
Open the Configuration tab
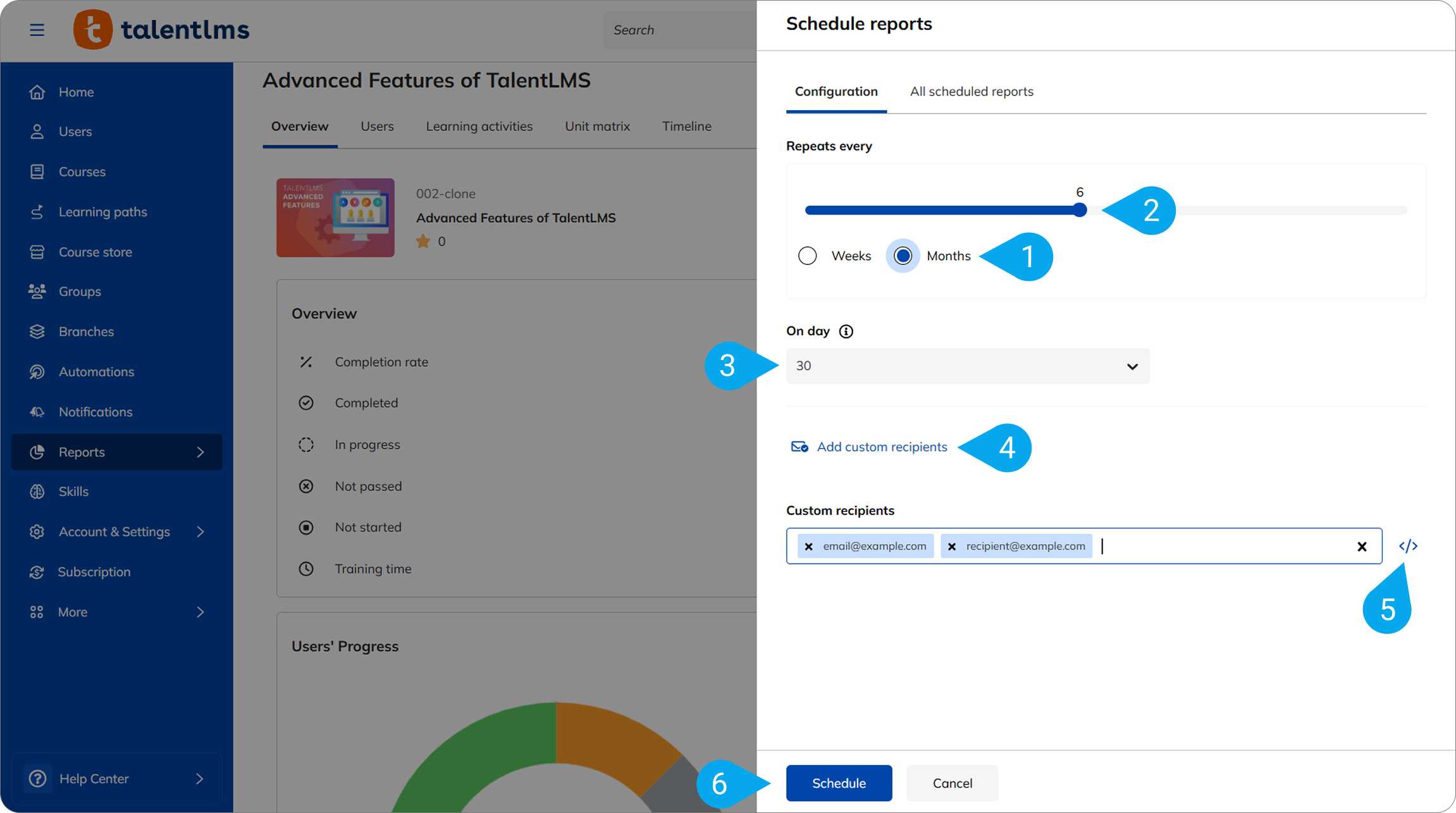point(836,92)
